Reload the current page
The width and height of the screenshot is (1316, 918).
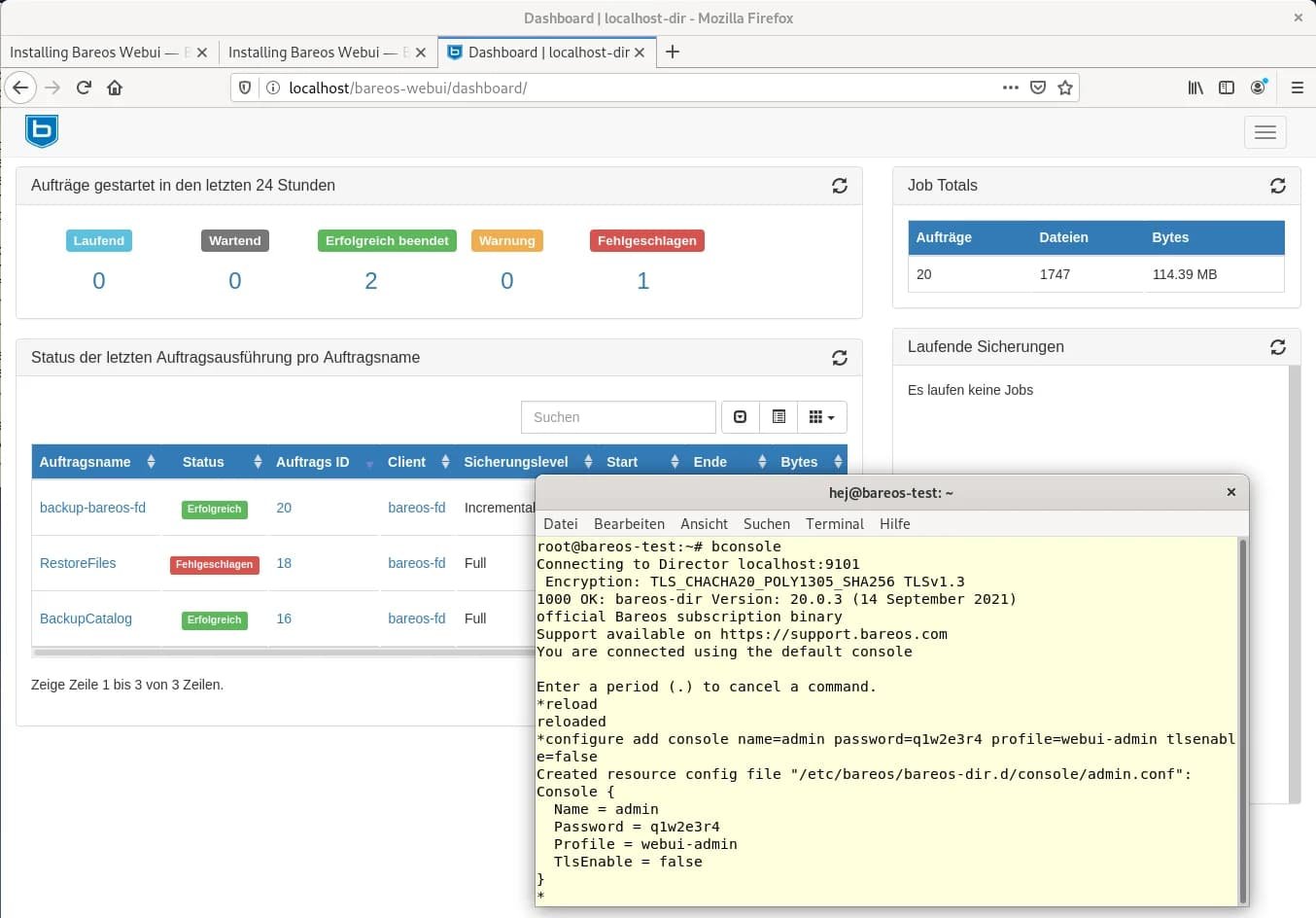84,88
